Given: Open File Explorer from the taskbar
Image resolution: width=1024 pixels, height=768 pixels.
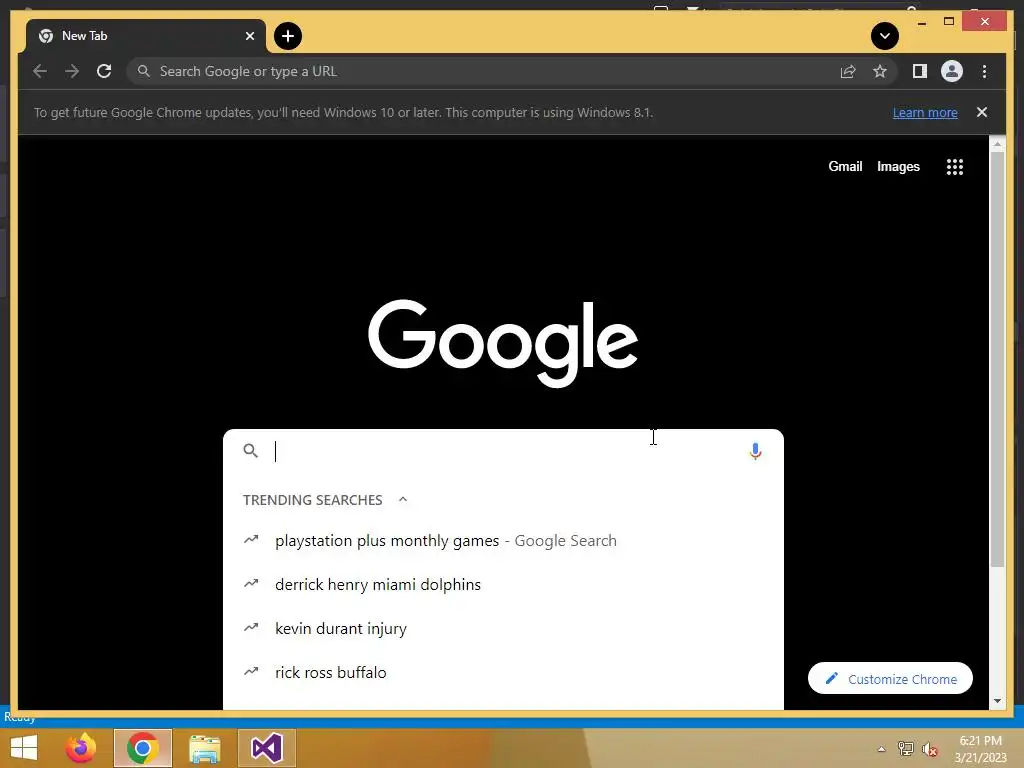Looking at the screenshot, I should tap(204, 748).
